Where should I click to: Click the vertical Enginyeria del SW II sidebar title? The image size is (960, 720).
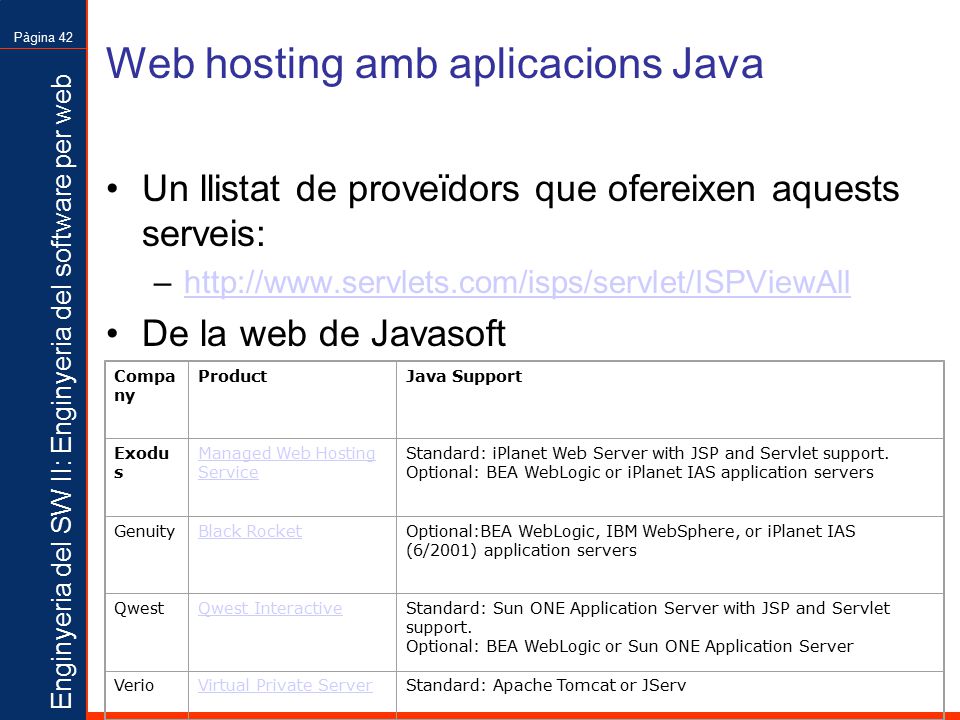pyautogui.click(x=61, y=392)
